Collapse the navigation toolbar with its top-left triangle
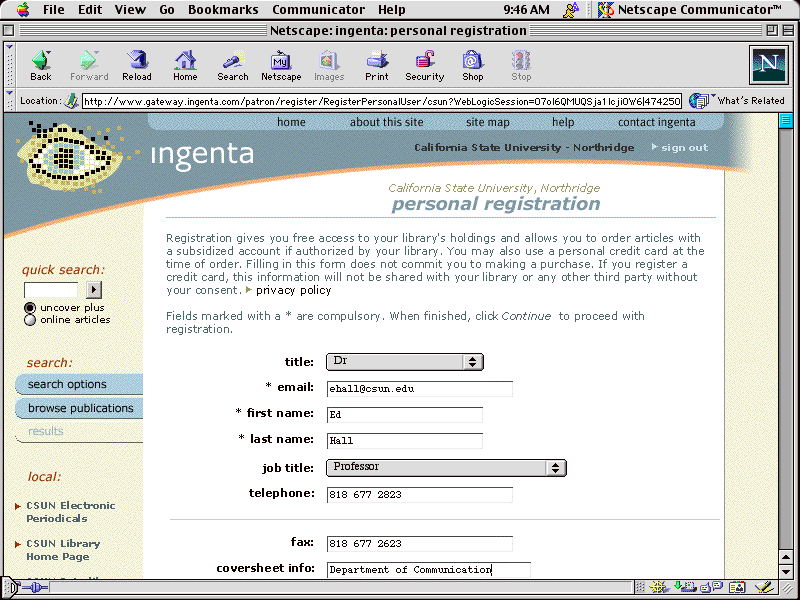The width and height of the screenshot is (800, 600). pyautogui.click(x=9, y=47)
